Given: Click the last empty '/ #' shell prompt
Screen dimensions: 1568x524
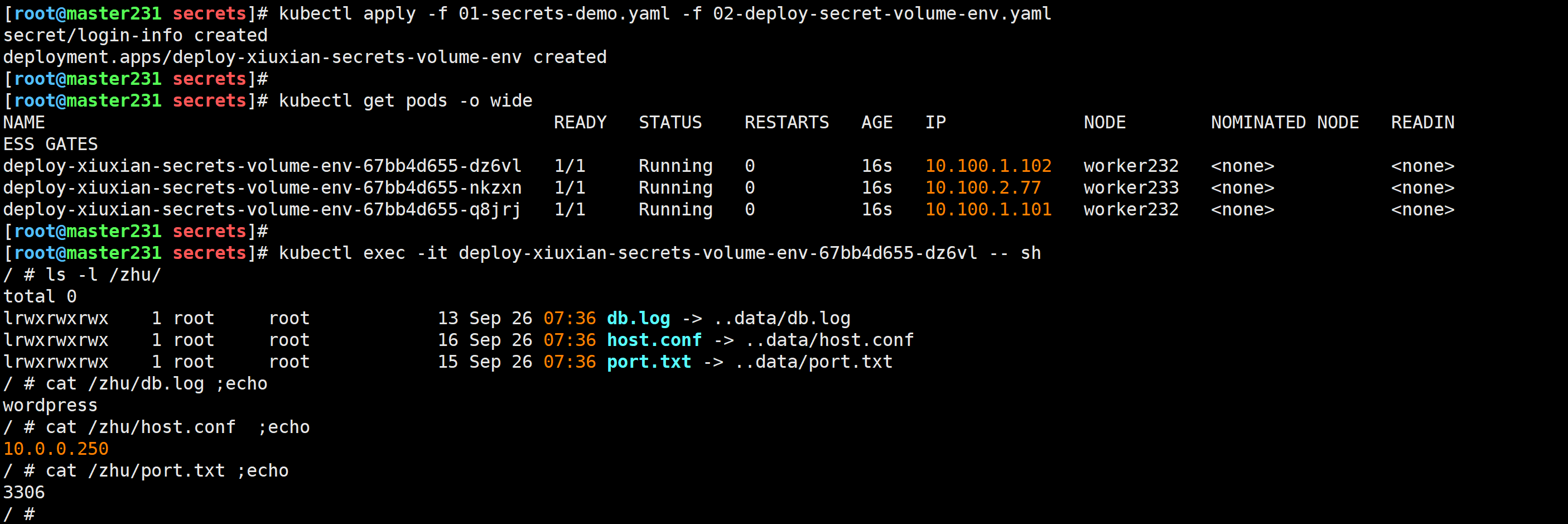Looking at the screenshot, I should click(x=19, y=515).
